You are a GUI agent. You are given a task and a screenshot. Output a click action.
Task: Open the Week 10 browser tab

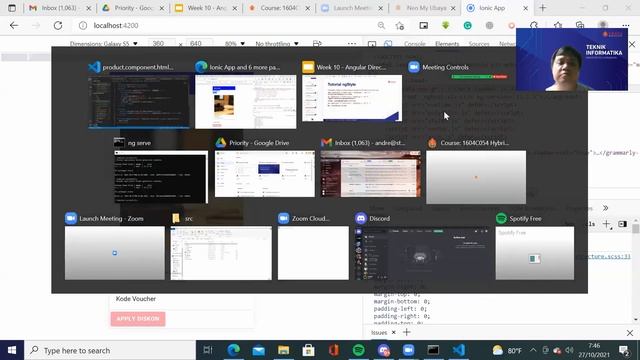(x=207, y=8)
